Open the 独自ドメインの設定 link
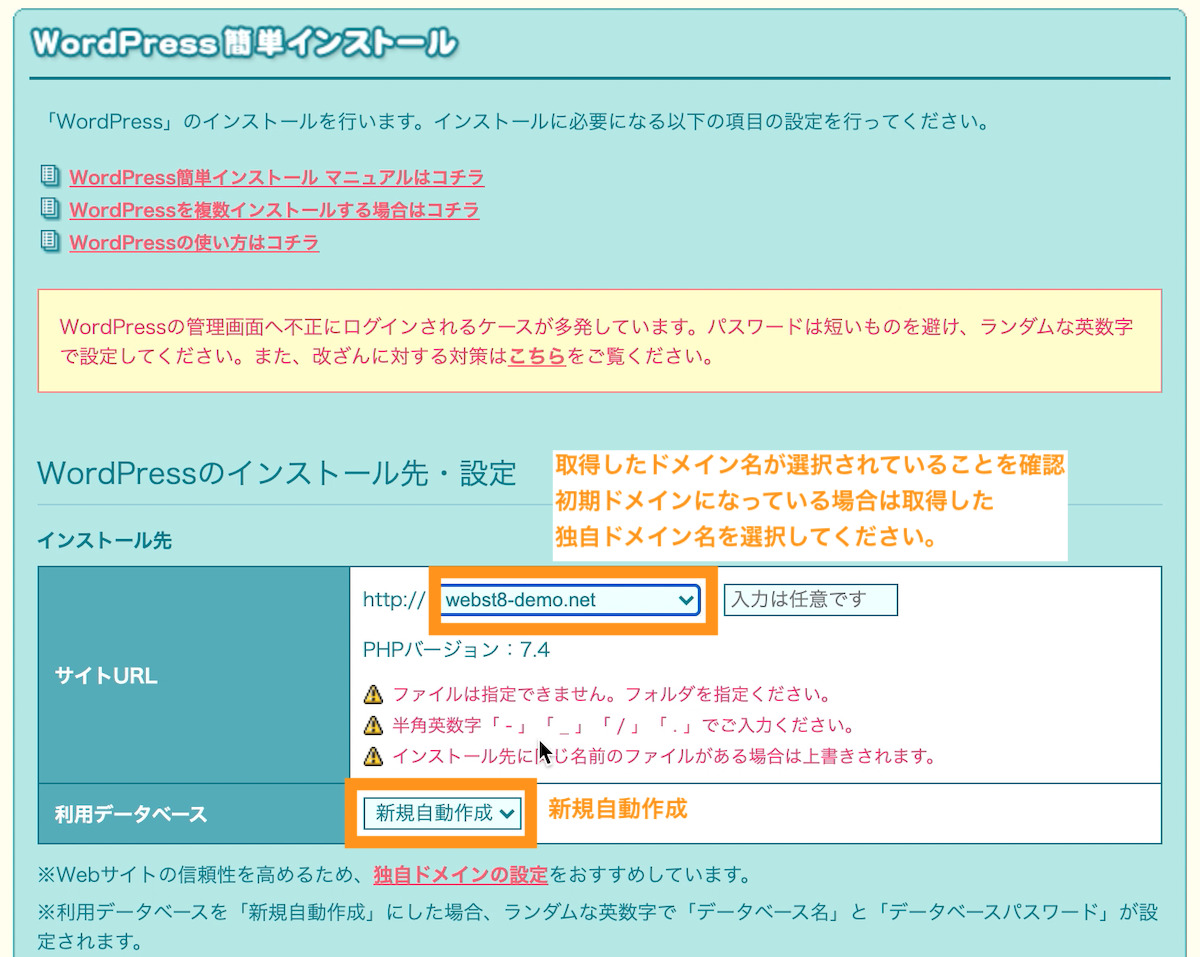The image size is (1200, 957). click(x=459, y=871)
